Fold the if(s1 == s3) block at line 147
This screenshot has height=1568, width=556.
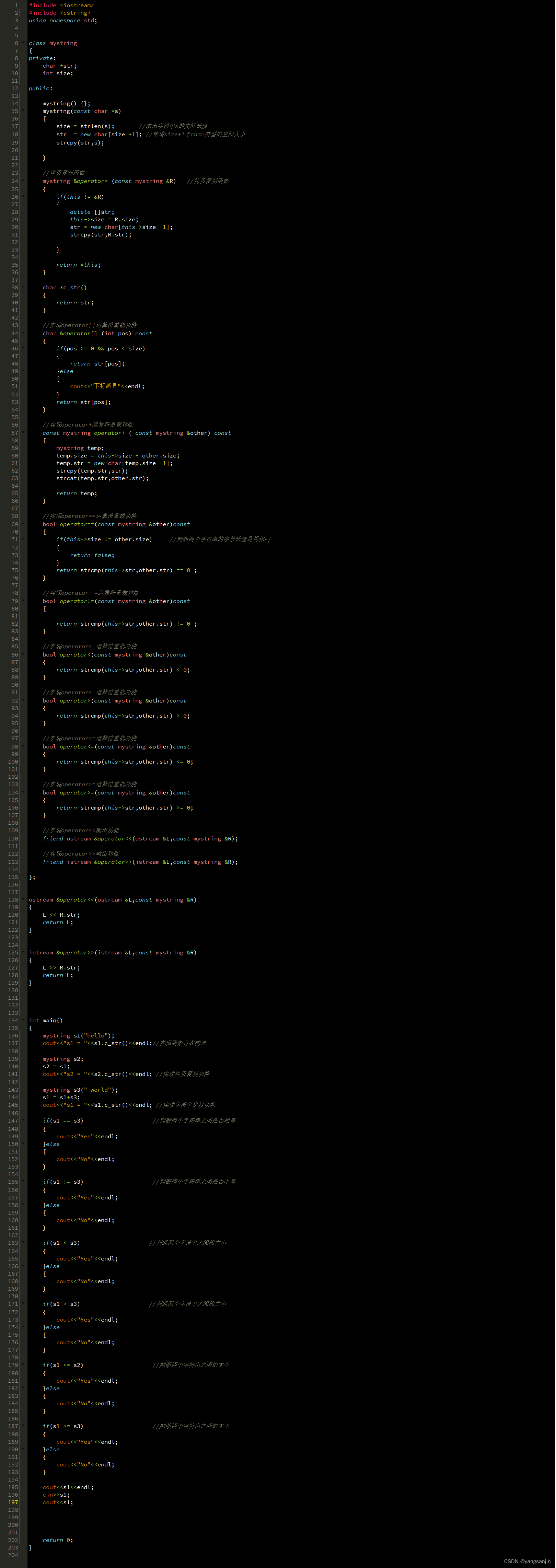point(23,1120)
